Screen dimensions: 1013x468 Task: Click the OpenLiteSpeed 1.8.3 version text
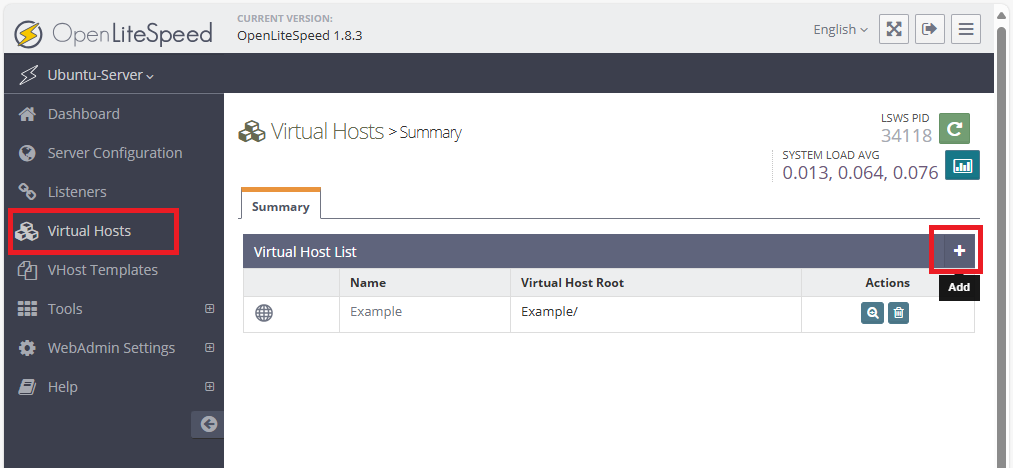pos(300,36)
